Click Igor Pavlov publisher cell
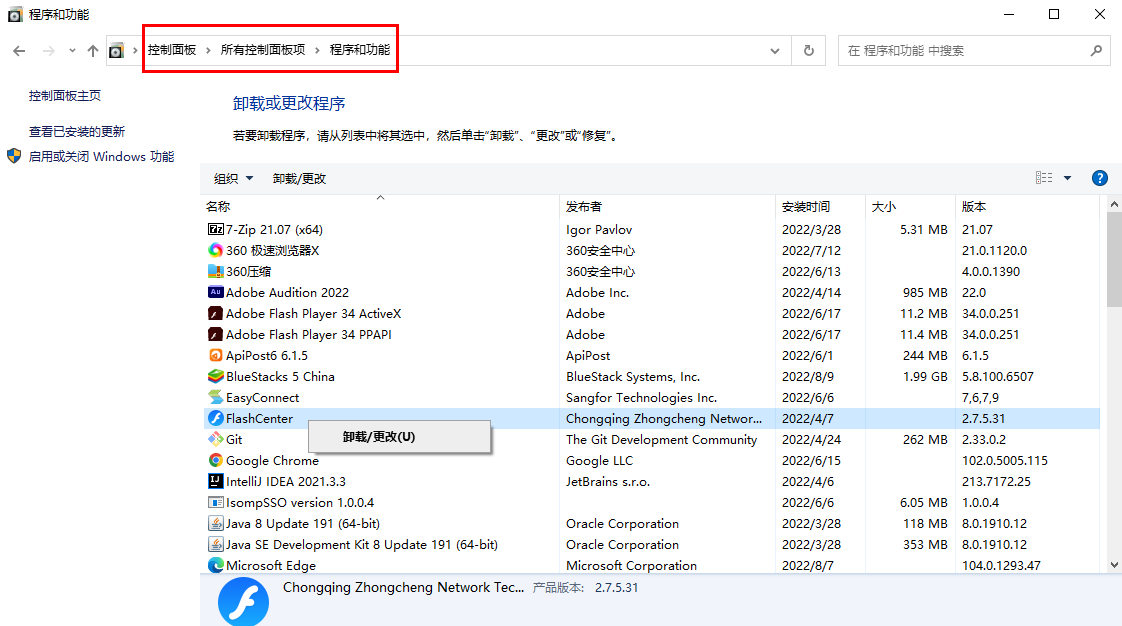1122x626 pixels. coord(599,230)
